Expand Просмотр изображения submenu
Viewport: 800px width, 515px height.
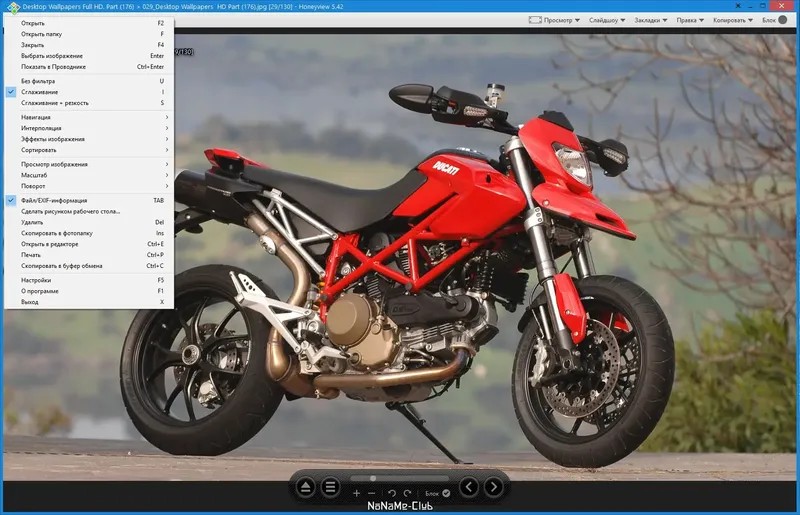89,164
